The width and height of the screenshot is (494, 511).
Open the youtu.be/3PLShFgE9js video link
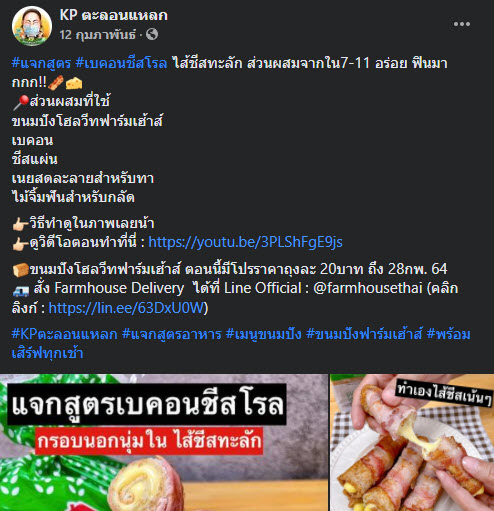point(245,242)
